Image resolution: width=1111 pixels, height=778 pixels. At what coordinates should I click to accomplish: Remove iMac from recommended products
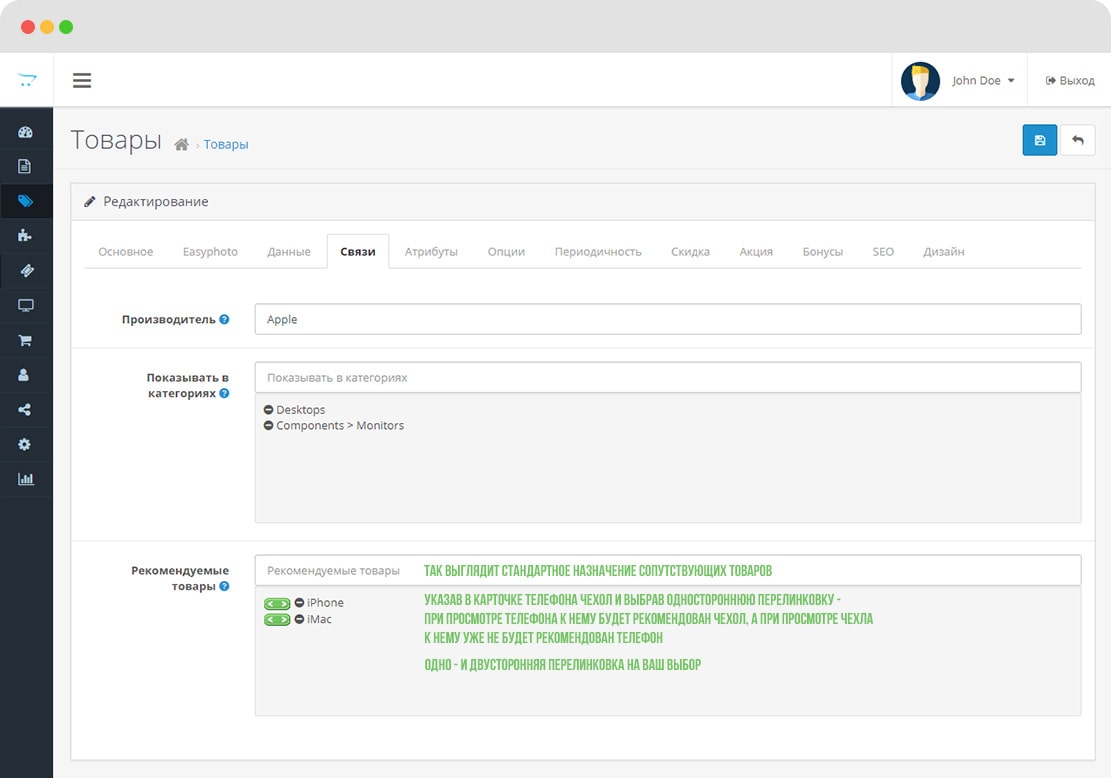pyautogui.click(x=299, y=619)
